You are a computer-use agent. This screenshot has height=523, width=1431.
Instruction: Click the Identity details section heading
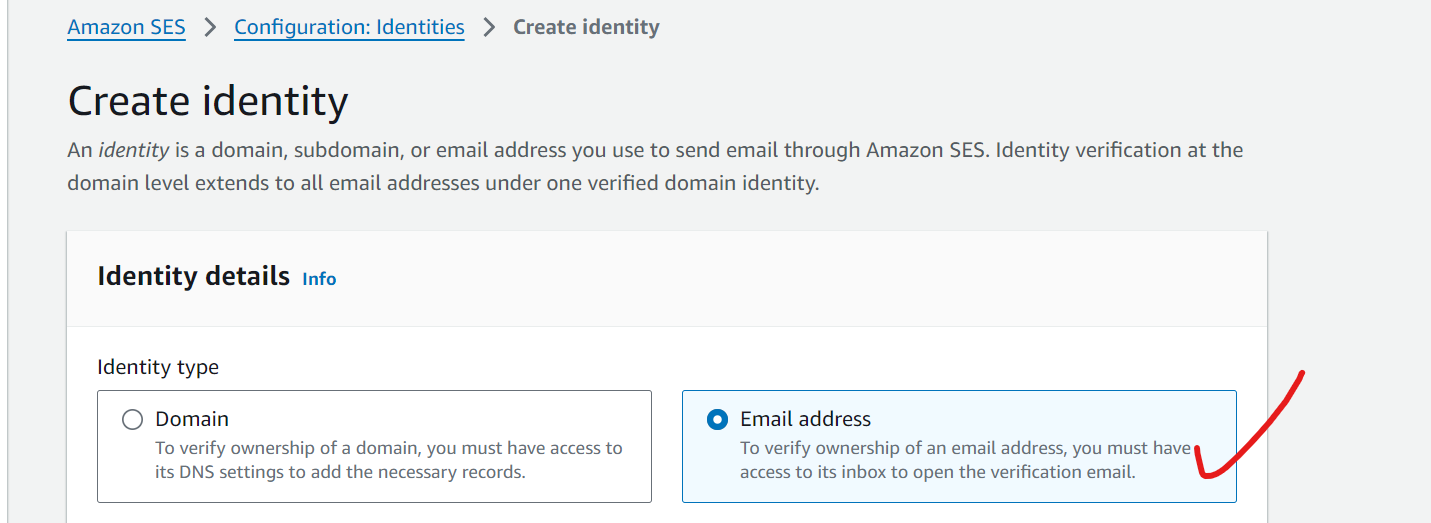coord(193,276)
